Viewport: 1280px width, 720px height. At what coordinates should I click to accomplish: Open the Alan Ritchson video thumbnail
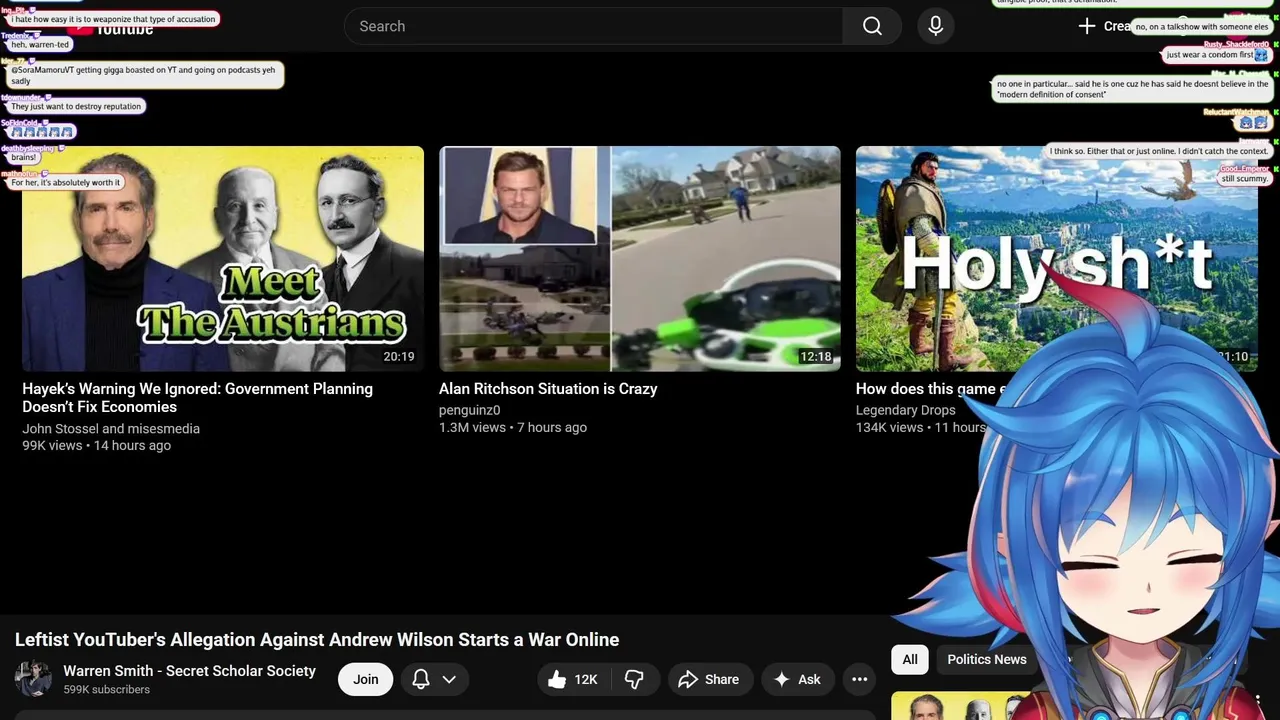[x=640, y=259]
